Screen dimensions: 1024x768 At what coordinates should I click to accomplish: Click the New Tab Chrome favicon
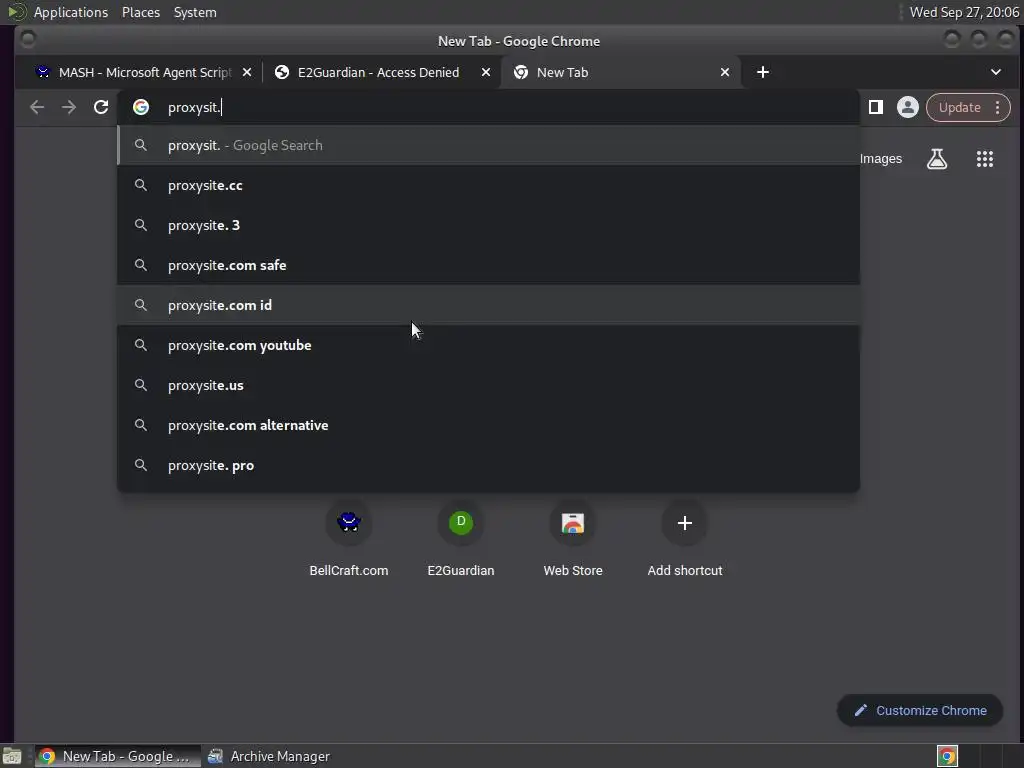tap(520, 72)
